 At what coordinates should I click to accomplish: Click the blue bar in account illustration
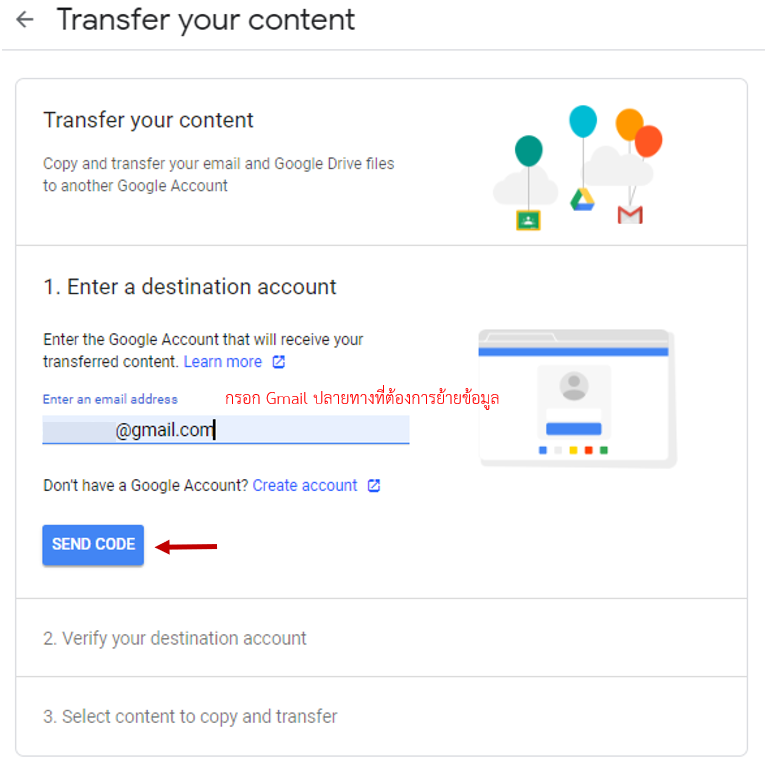tap(573, 429)
